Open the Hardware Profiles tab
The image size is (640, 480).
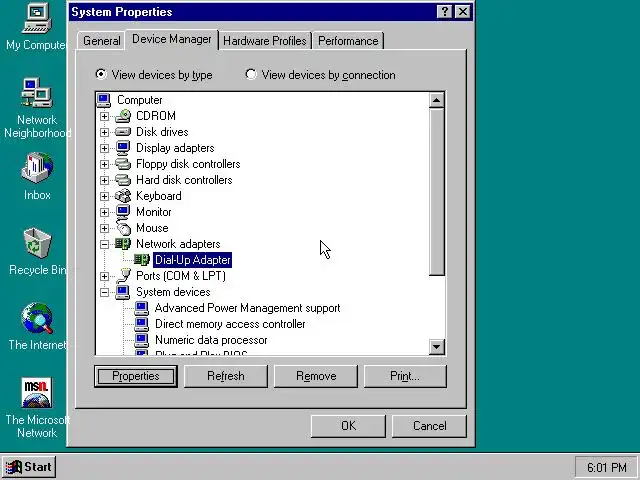(x=264, y=41)
